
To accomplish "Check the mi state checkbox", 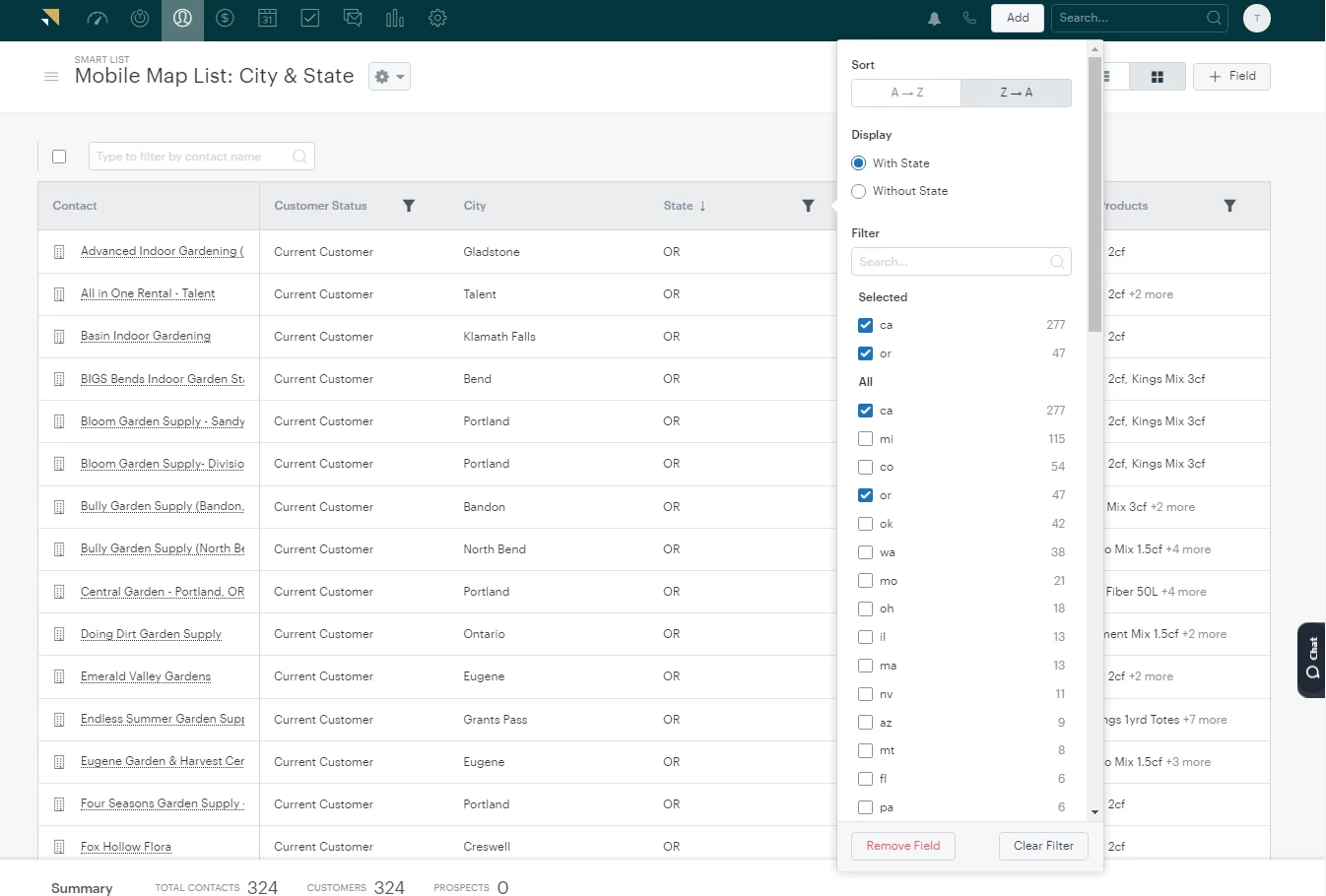I will tap(865, 439).
